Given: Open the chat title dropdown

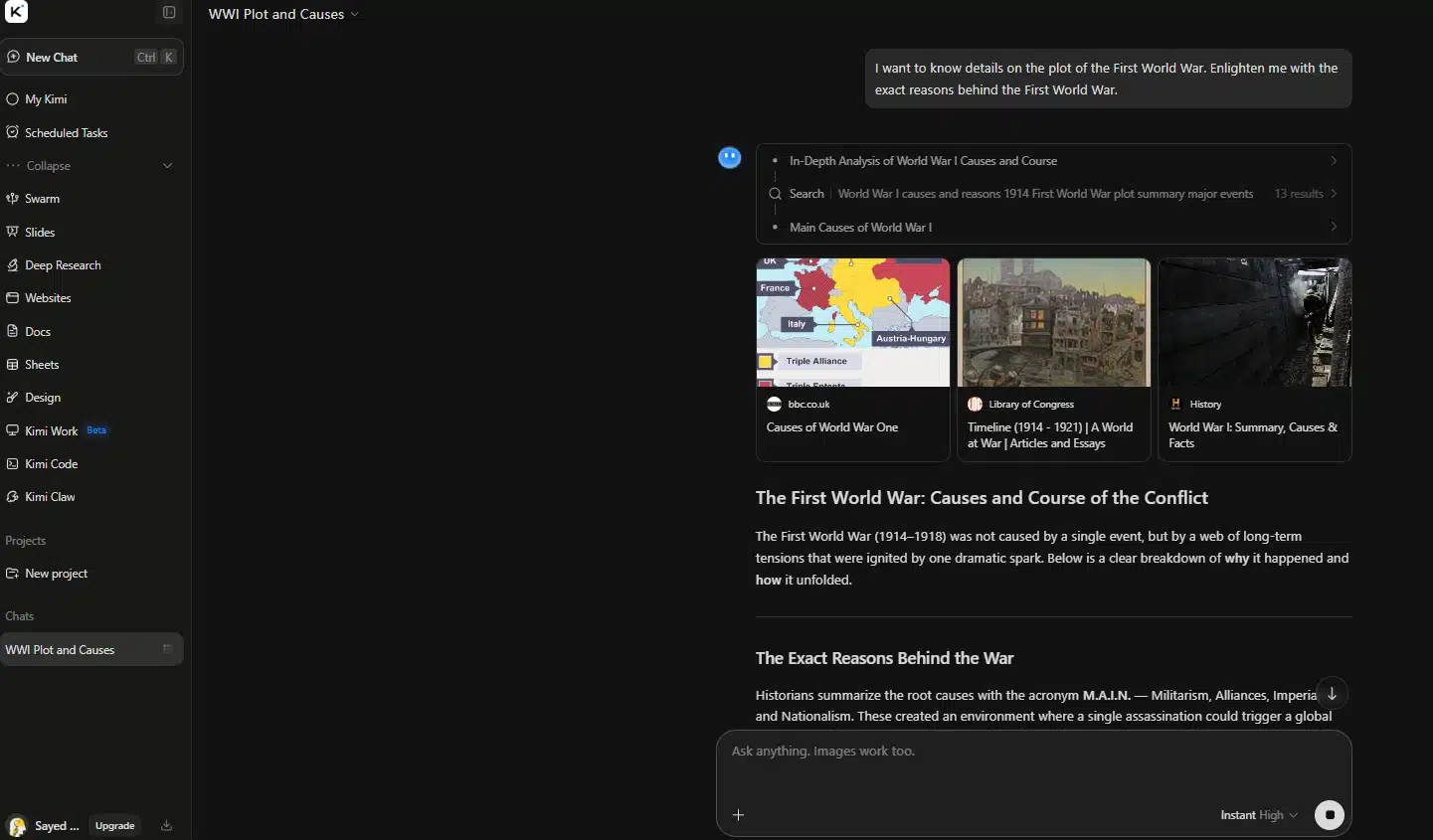Looking at the screenshot, I should point(283,14).
